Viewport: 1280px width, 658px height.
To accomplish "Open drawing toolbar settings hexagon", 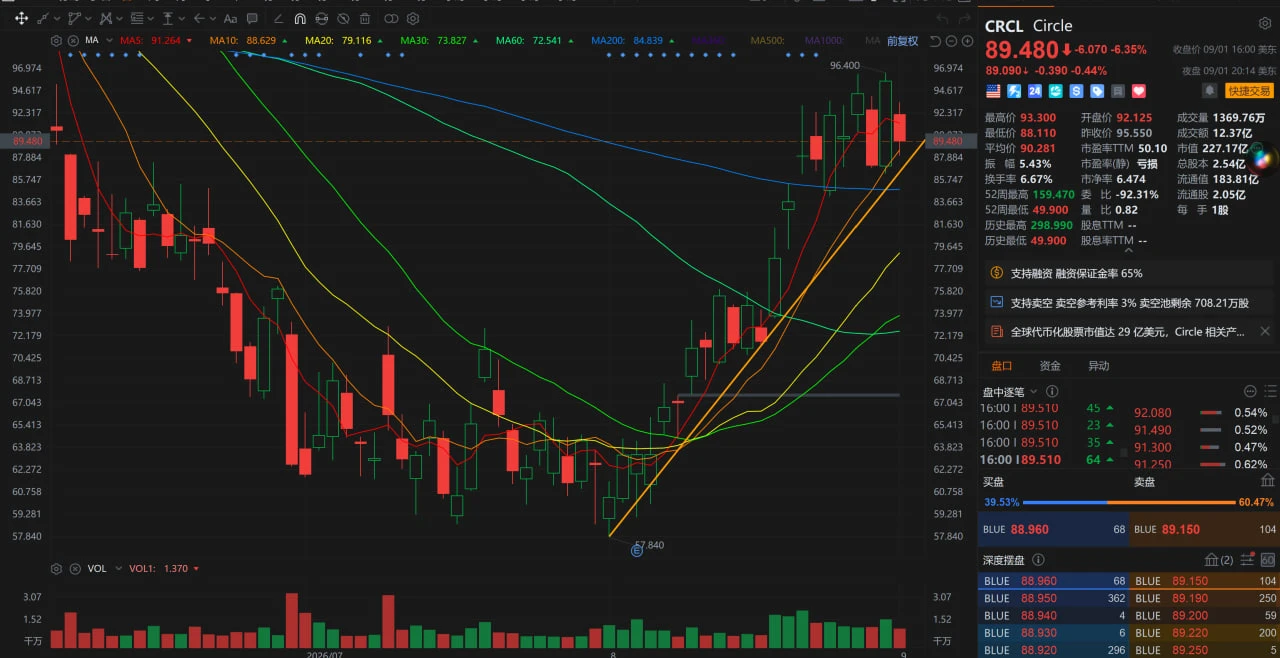I will tap(413, 18).
